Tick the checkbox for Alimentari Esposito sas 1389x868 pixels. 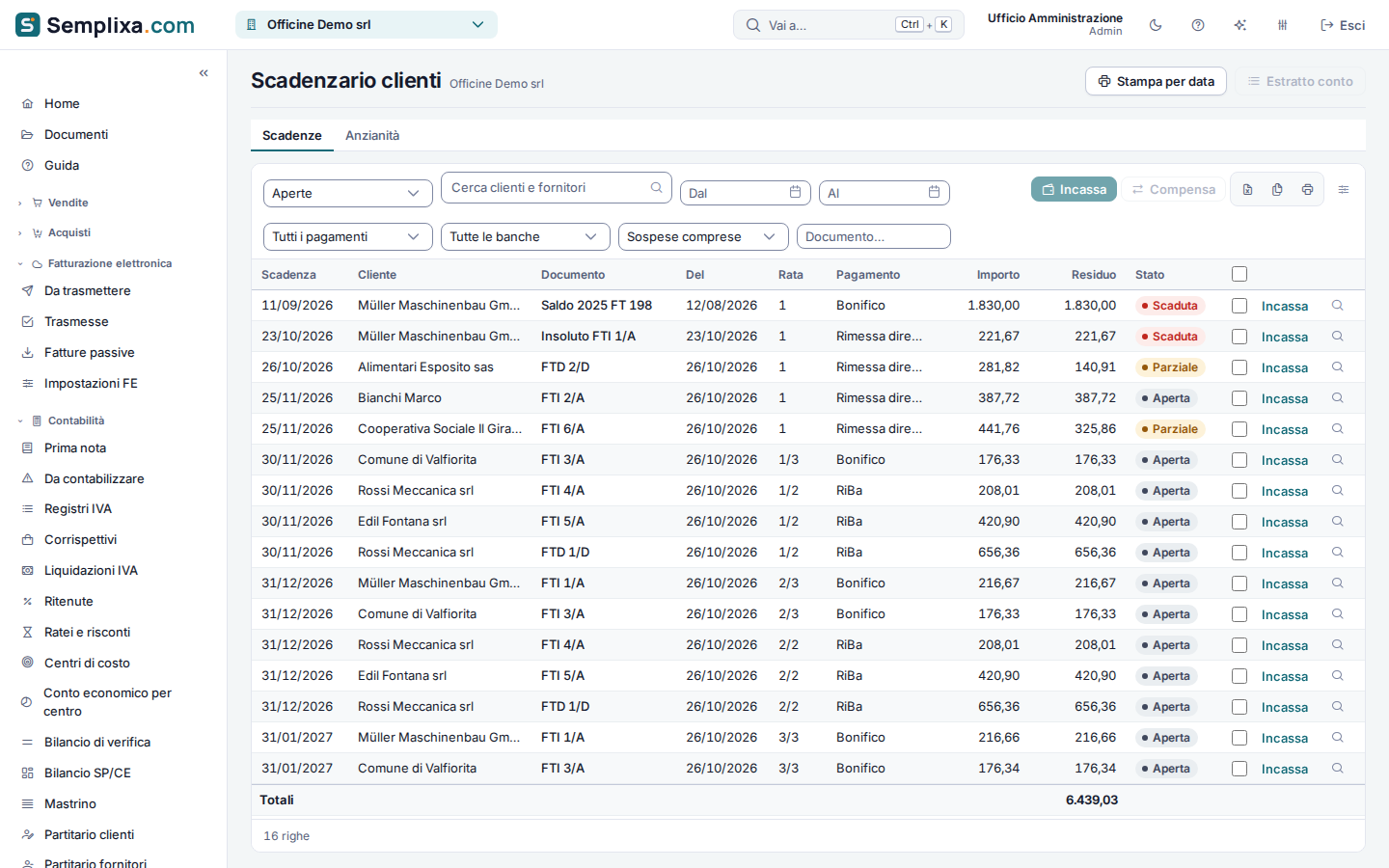point(1239,367)
